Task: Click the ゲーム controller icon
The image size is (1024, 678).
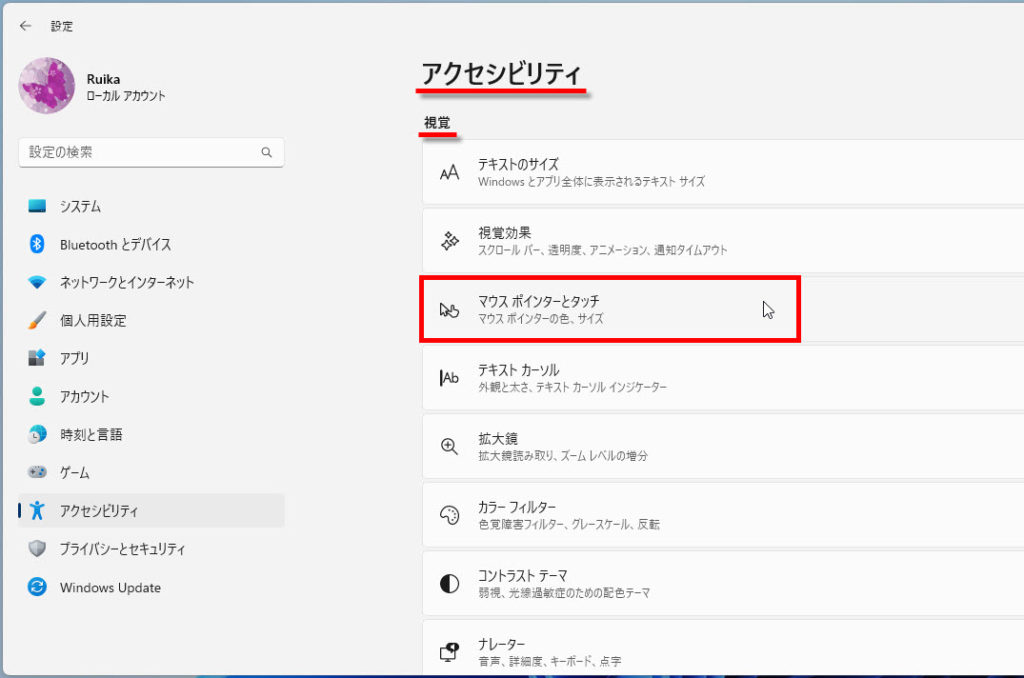Action: [x=37, y=472]
